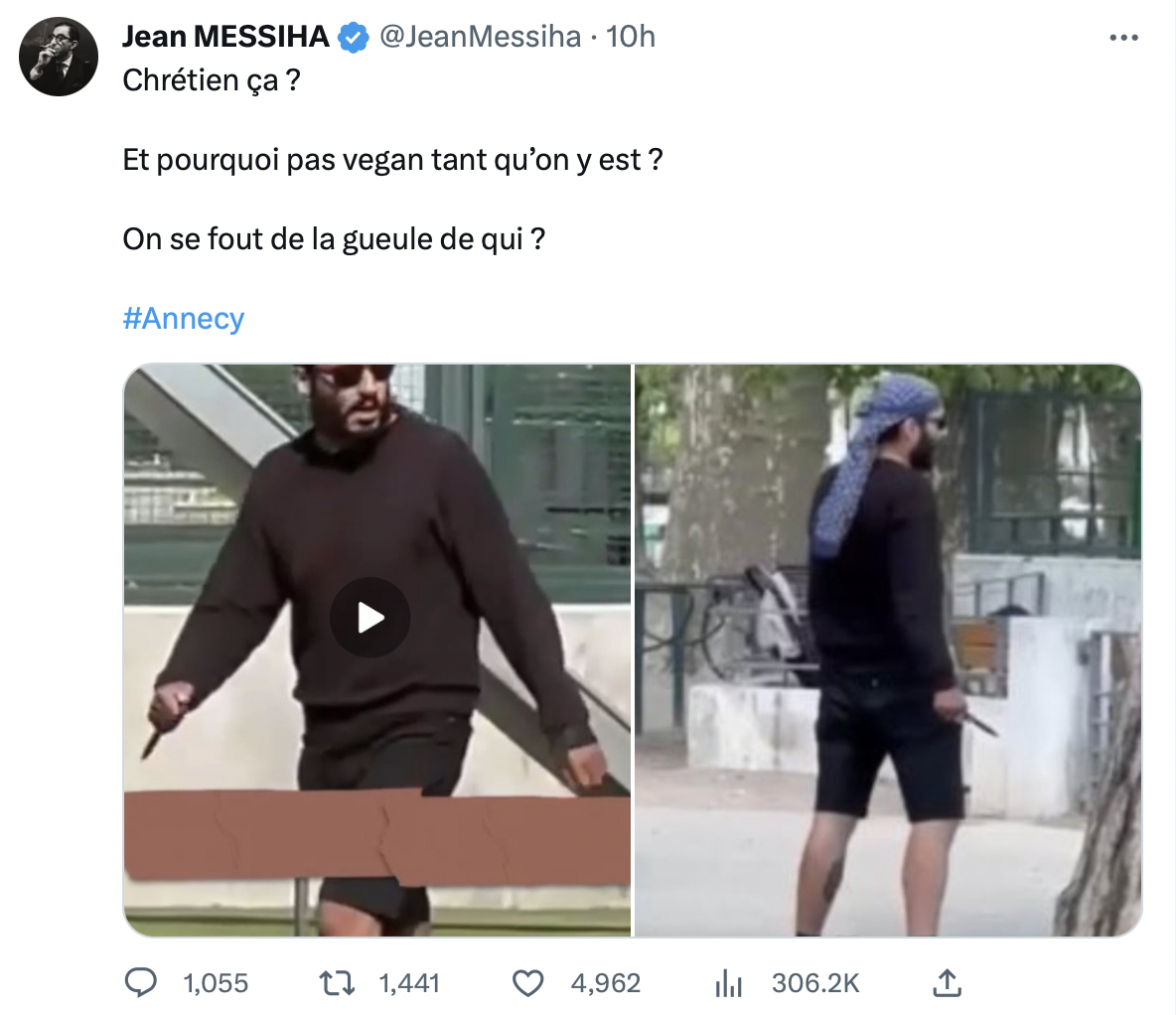Open the right media image
The width and height of the screenshot is (1176, 1015).
coord(888,651)
